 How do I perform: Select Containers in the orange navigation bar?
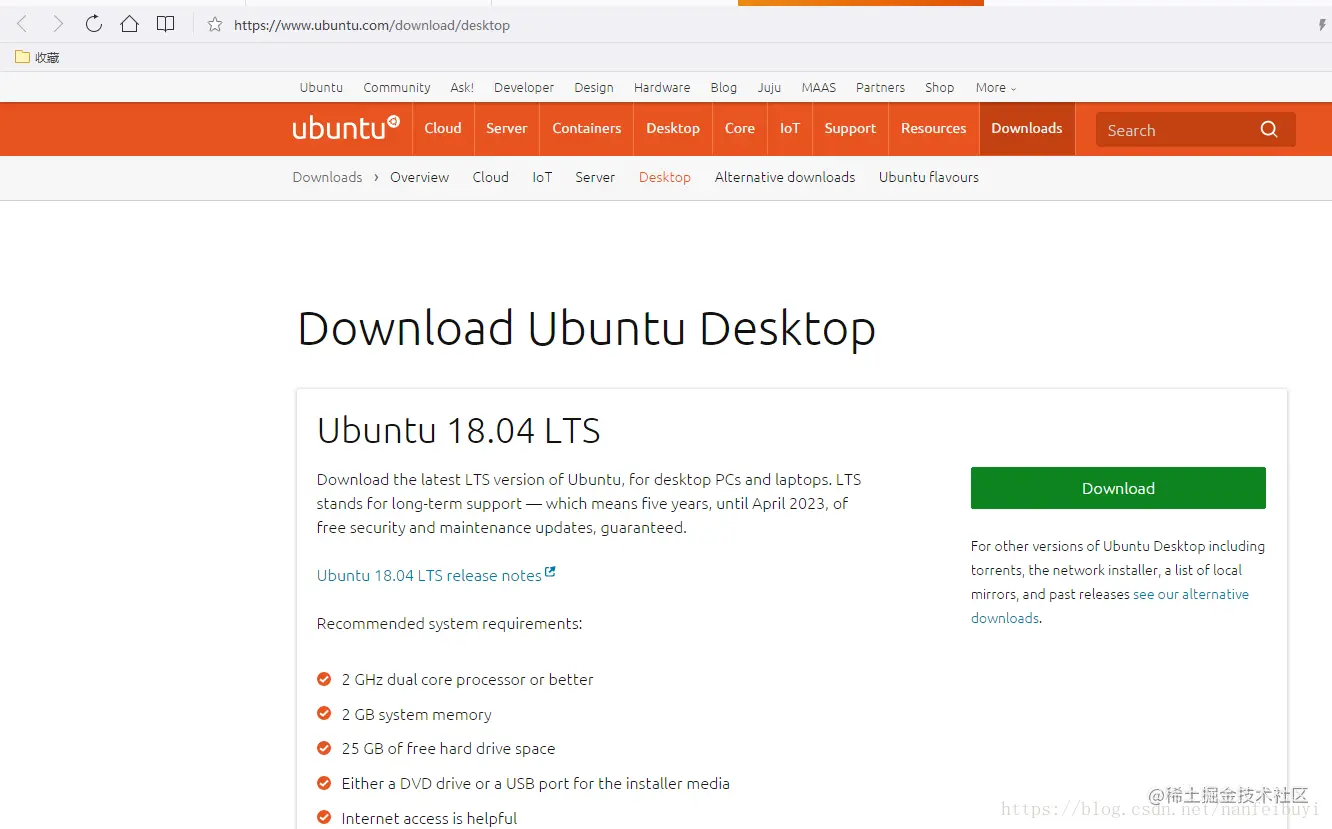point(587,128)
